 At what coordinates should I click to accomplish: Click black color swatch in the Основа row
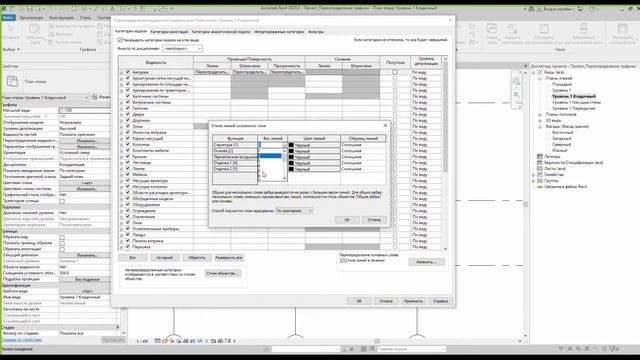click(291, 151)
